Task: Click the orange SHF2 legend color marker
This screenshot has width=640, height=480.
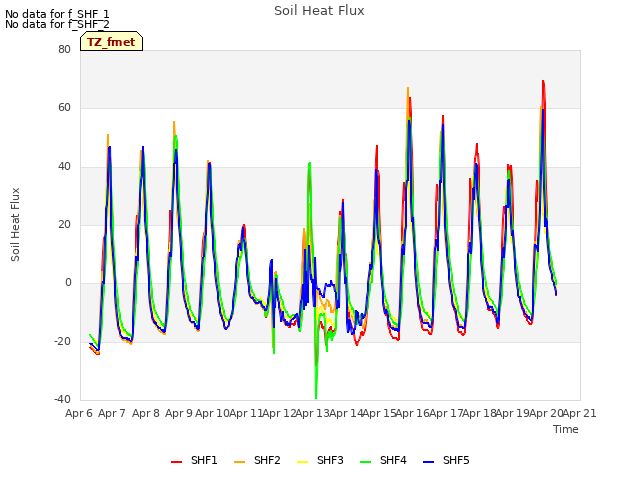Action: click(x=239, y=462)
